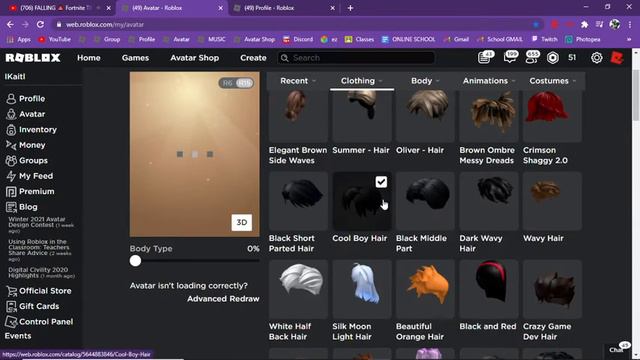Open Control Panel in the sidebar
Screen dimensions: 640x360
click(39, 322)
